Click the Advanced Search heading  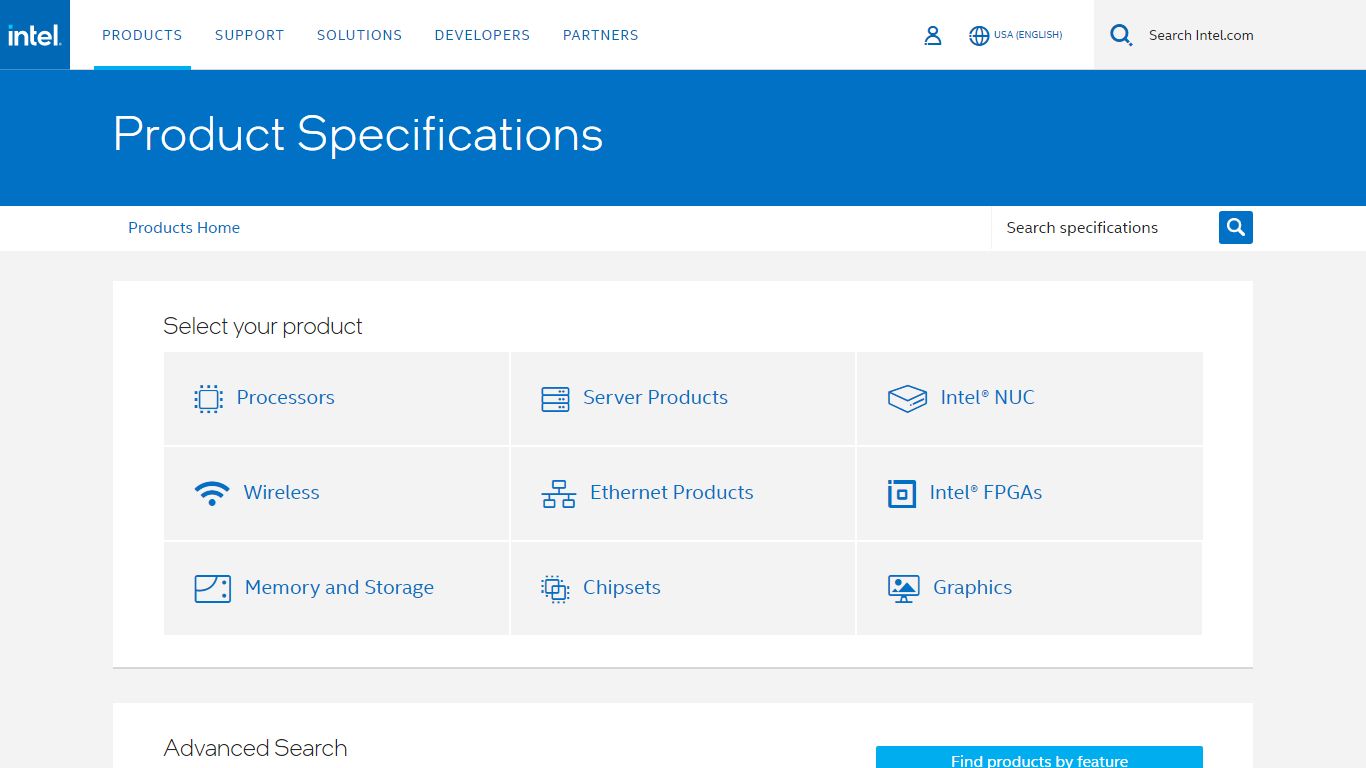pos(255,748)
